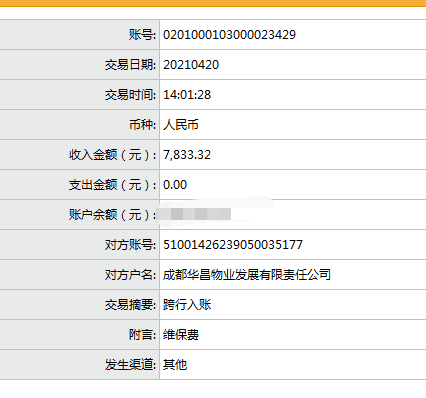Click the transaction time 14:01:28
This screenshot has width=426, height=398.
coord(187,95)
